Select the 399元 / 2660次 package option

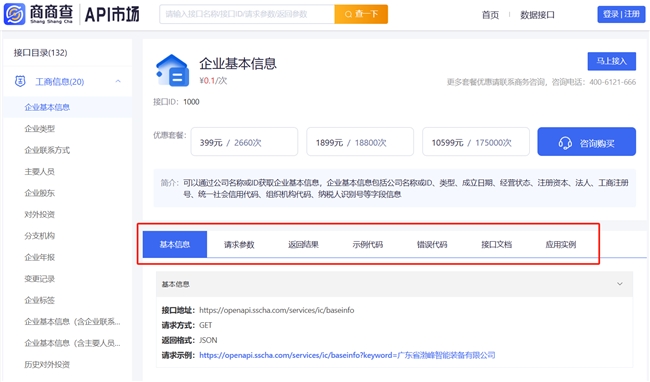point(244,142)
